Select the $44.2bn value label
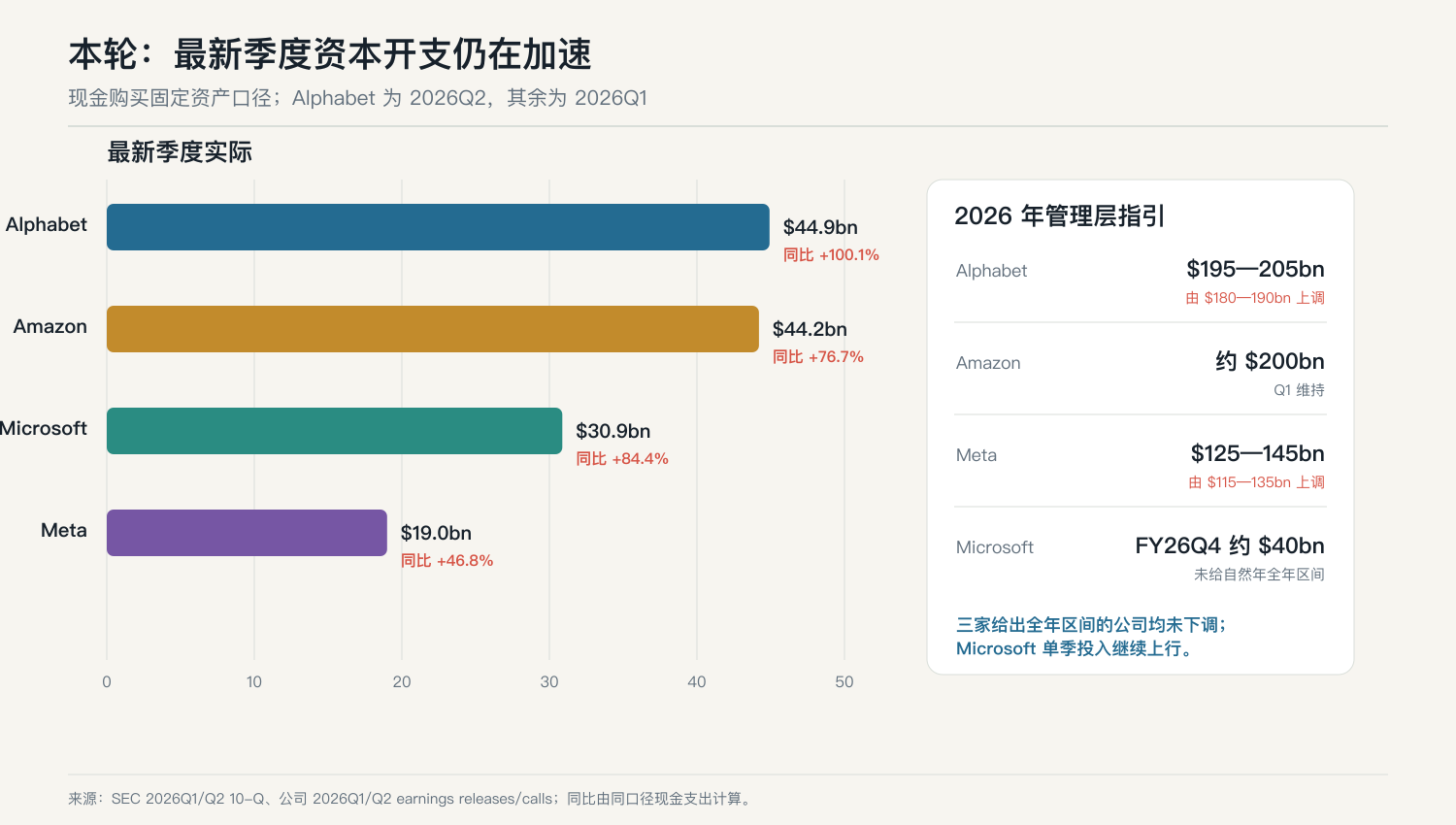This screenshot has height=825, width=1456. click(x=810, y=329)
